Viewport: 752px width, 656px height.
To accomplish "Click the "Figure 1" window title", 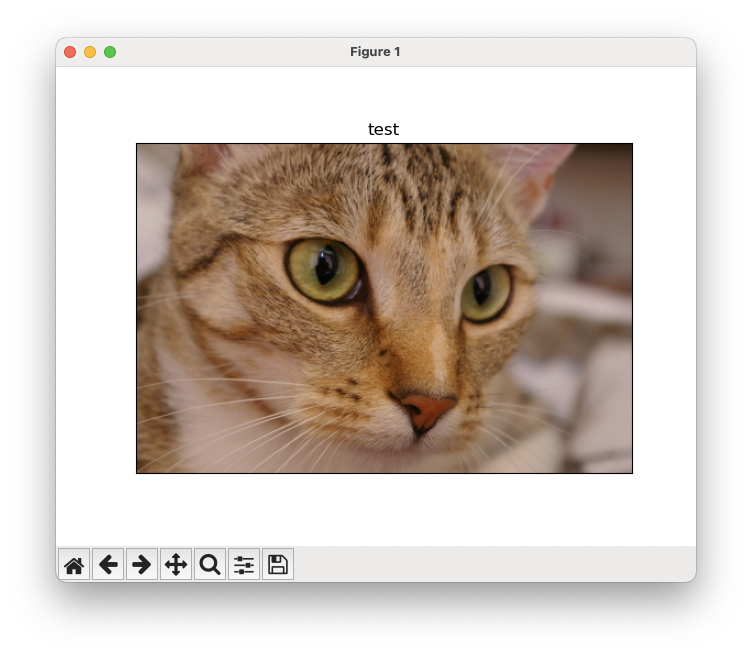I will [375, 52].
